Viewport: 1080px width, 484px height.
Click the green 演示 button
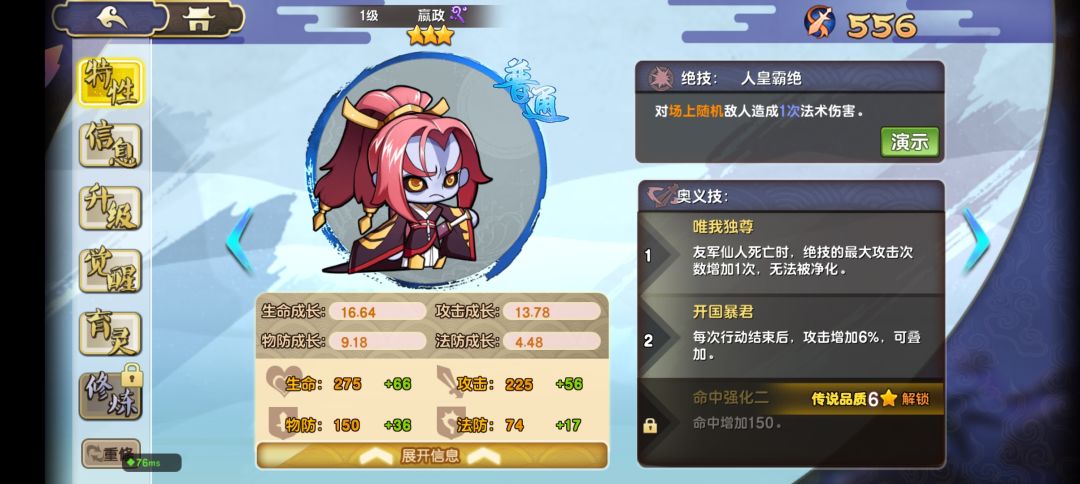coord(909,142)
